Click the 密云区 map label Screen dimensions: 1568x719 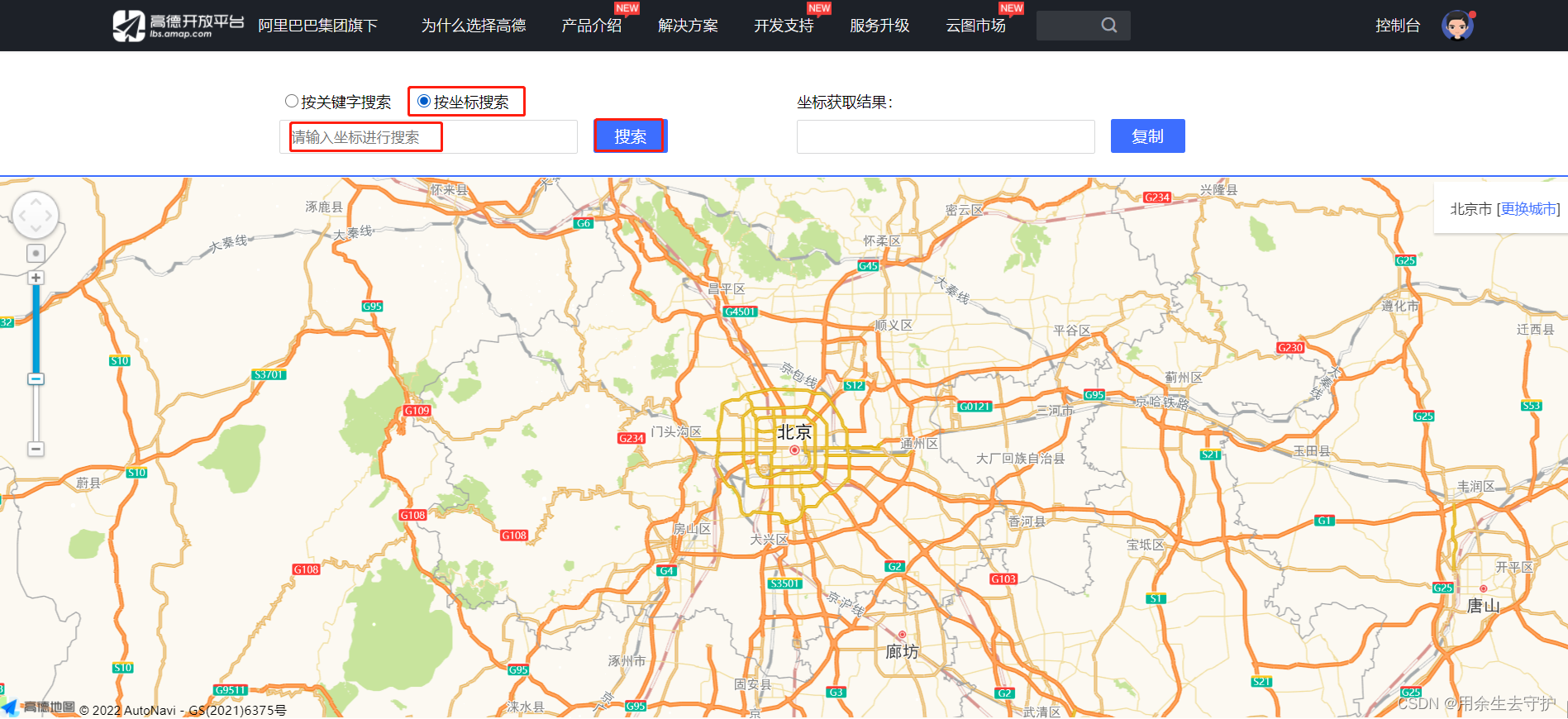click(x=965, y=211)
